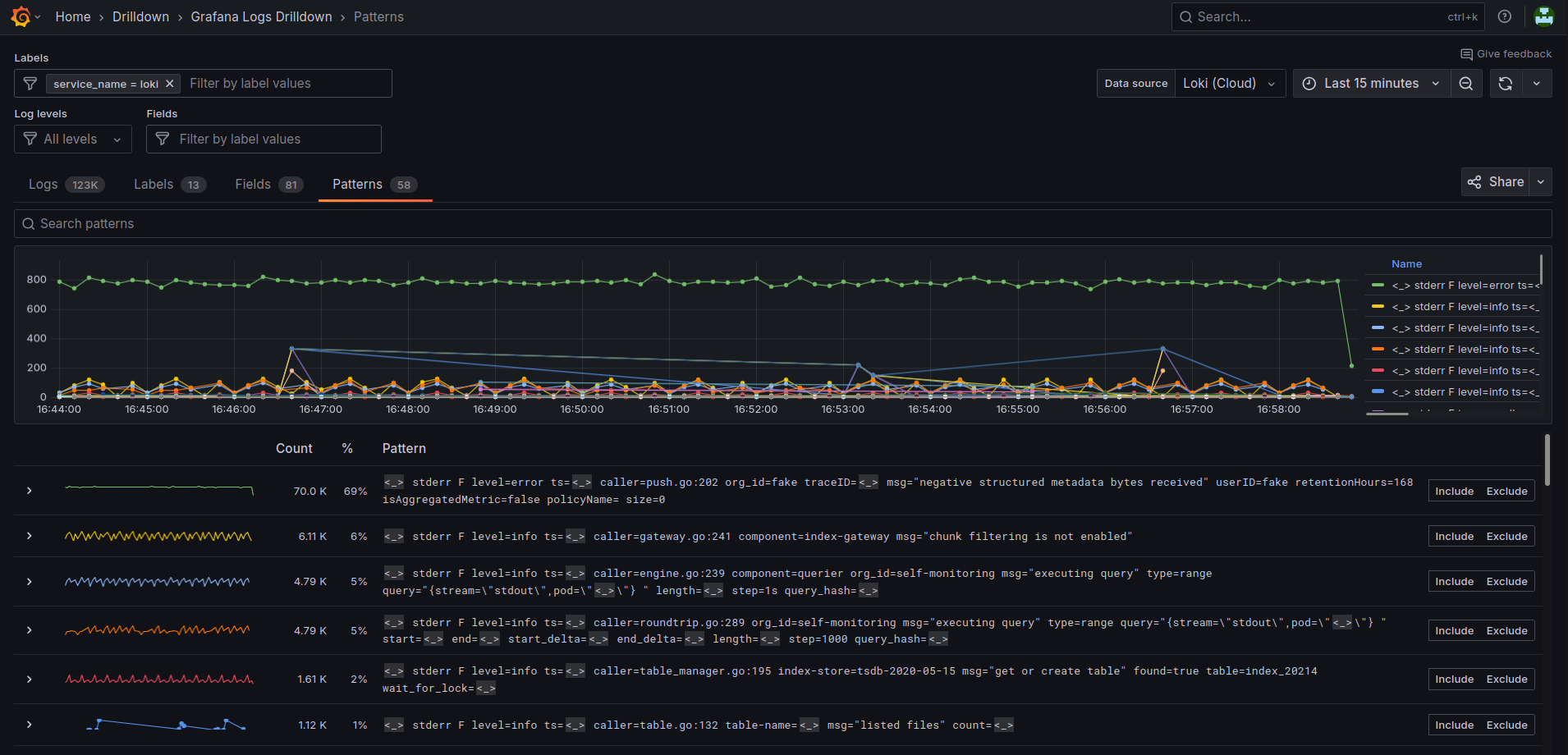The height and width of the screenshot is (755, 1568).
Task: Switch to the Logs tab
Action: coord(44,184)
